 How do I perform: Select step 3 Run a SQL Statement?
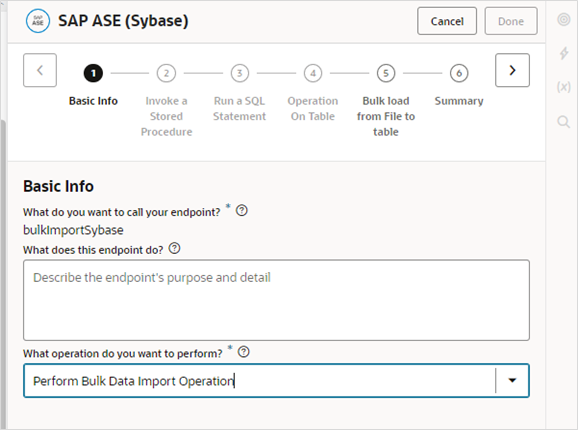[240, 73]
